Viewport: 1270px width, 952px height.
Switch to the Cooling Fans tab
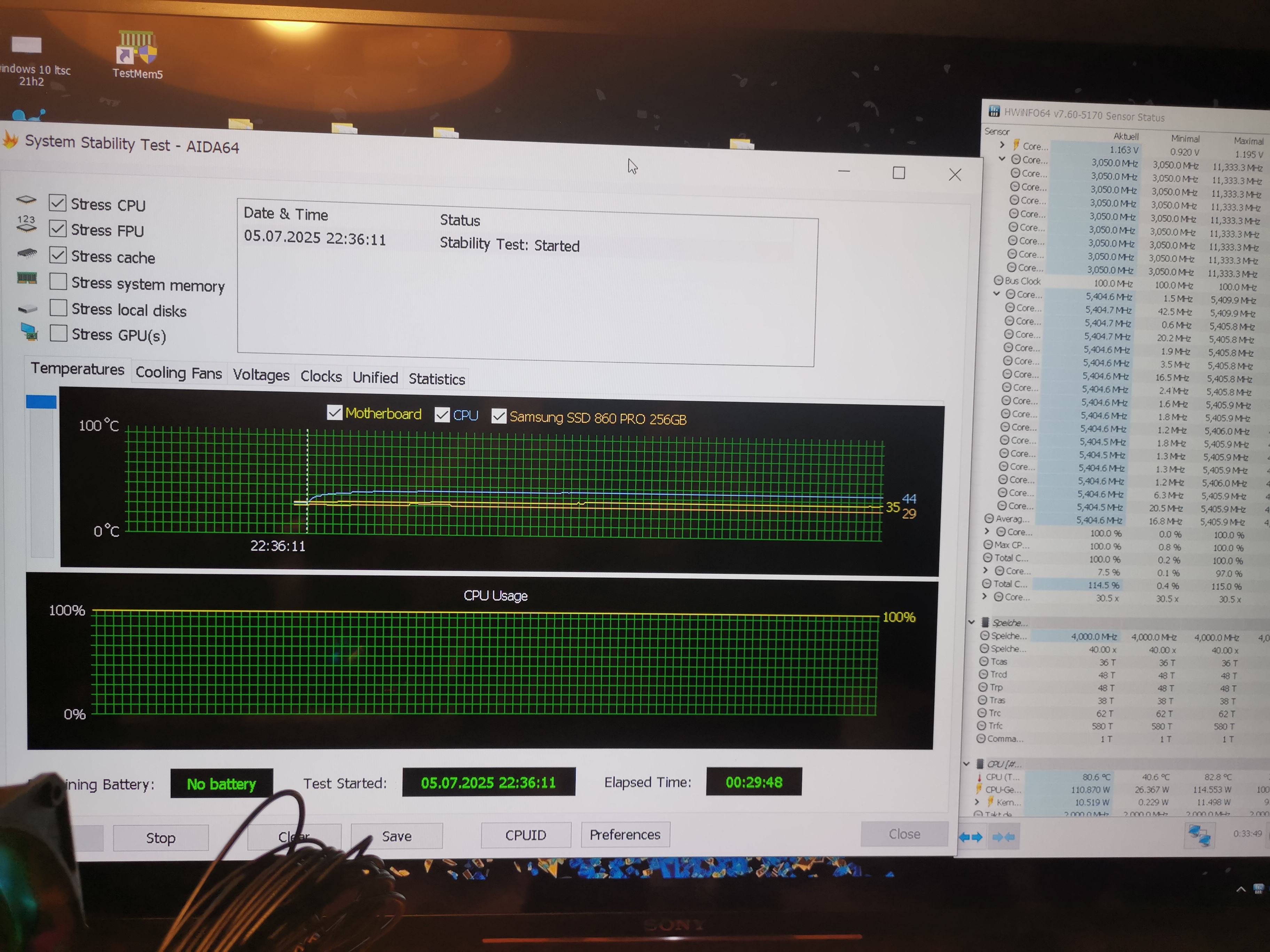pyautogui.click(x=179, y=373)
